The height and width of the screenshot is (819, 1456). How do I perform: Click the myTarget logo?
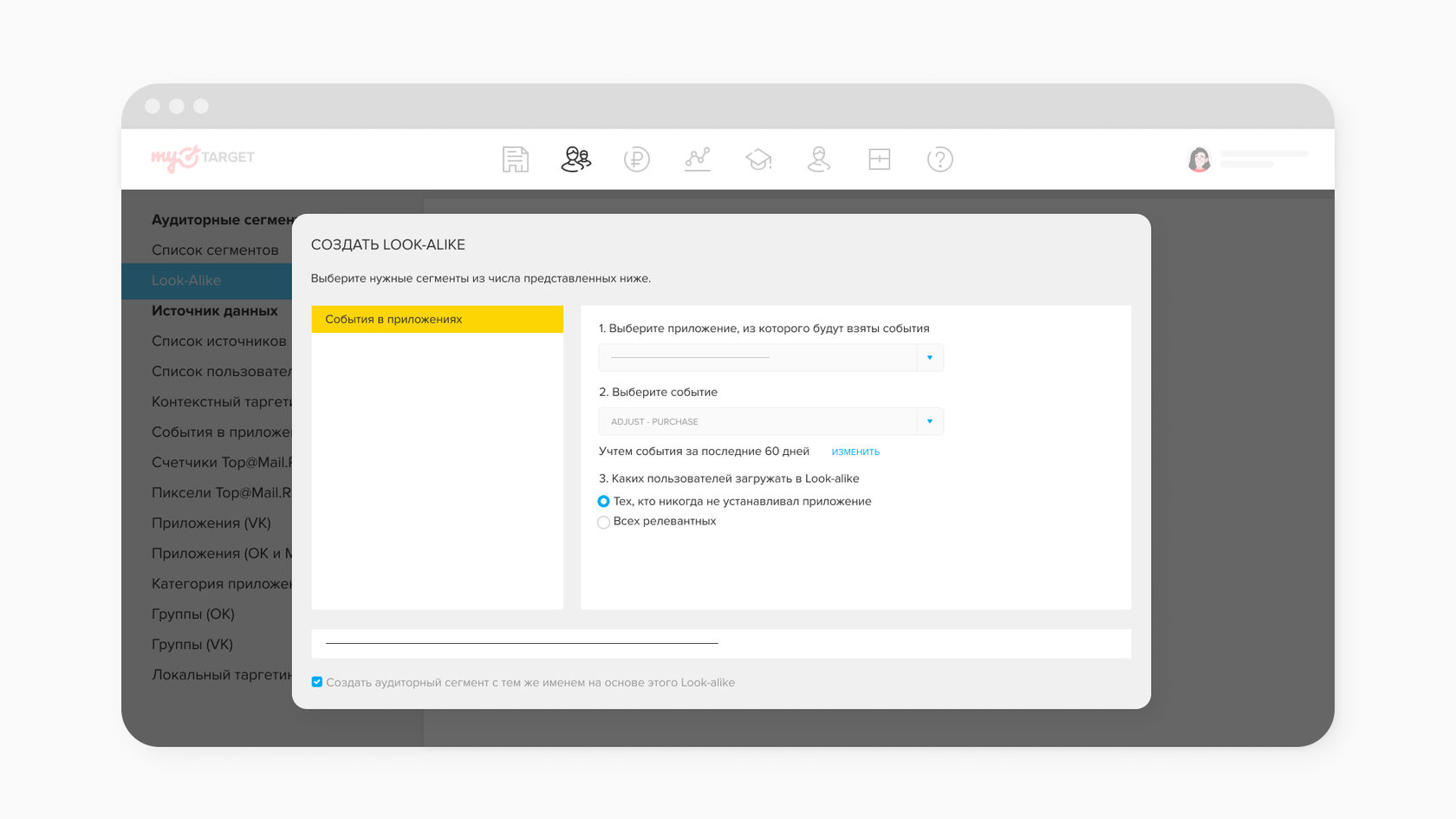[203, 158]
